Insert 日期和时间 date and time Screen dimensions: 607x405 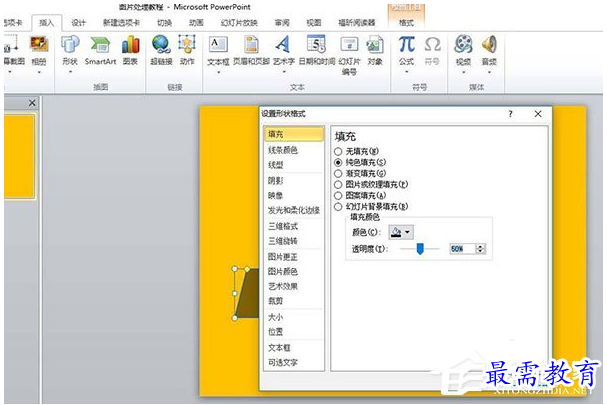pos(317,50)
